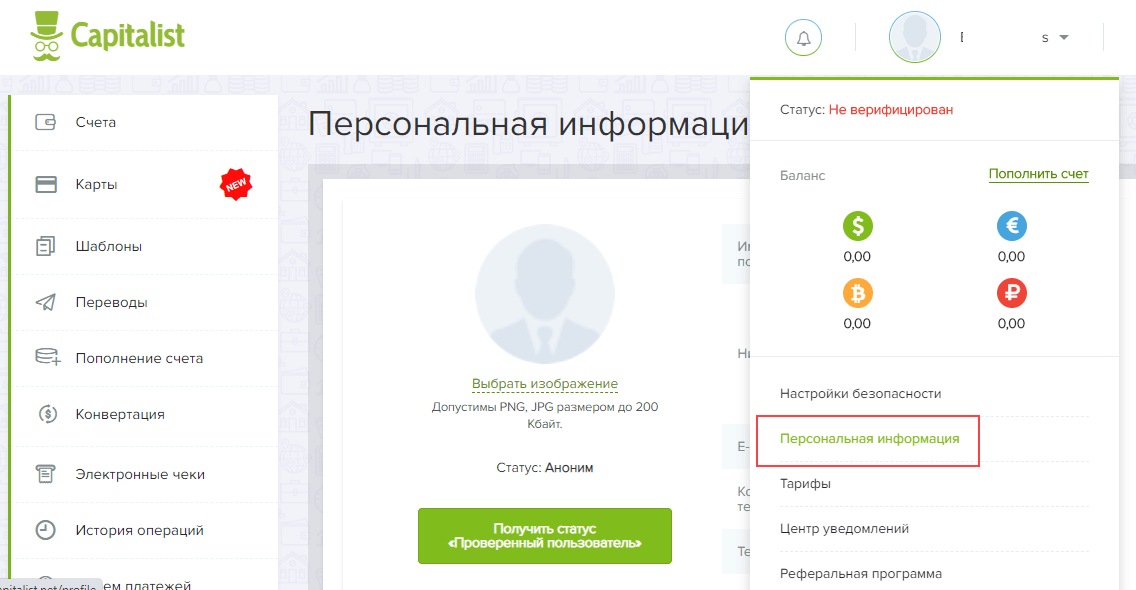Click the header user avatar thumbnail
Image resolution: width=1136 pixels, height=590 pixels.
914,38
